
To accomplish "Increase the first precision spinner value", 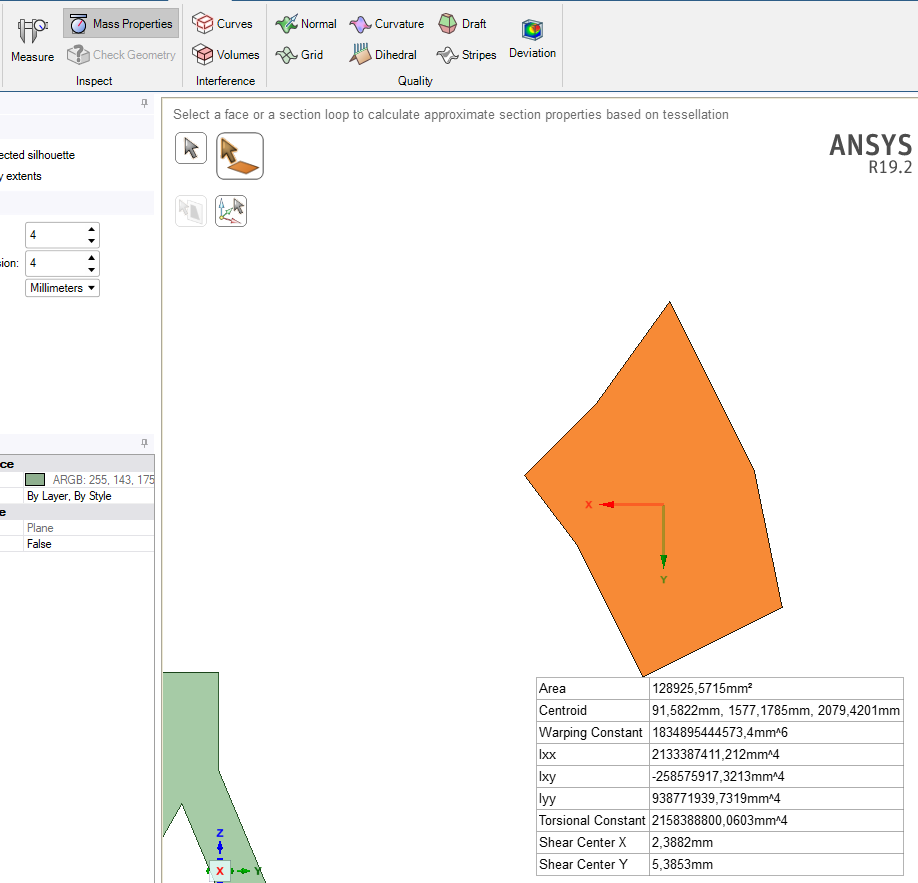I will [92, 229].
